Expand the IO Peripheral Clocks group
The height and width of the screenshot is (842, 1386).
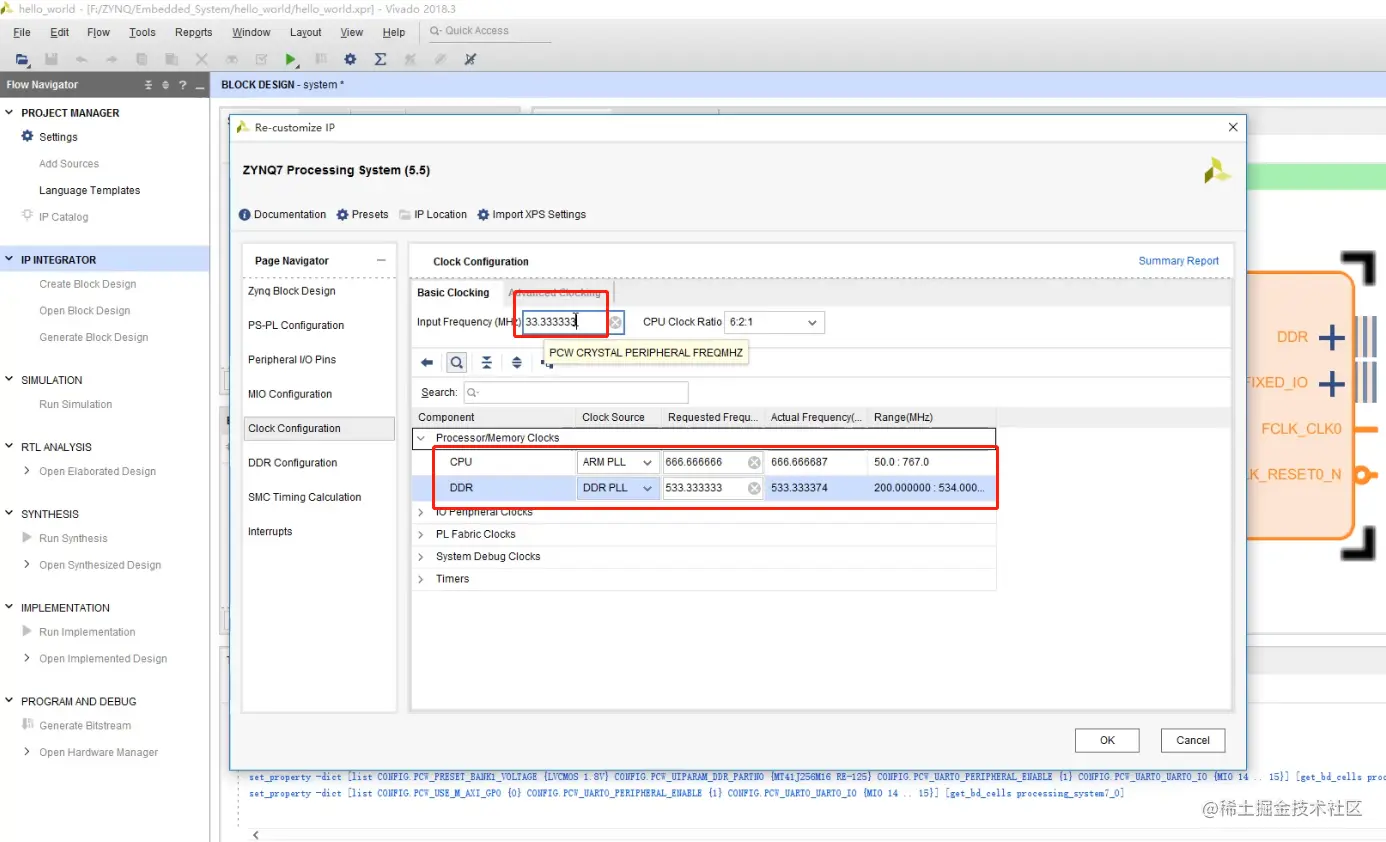pyautogui.click(x=422, y=512)
